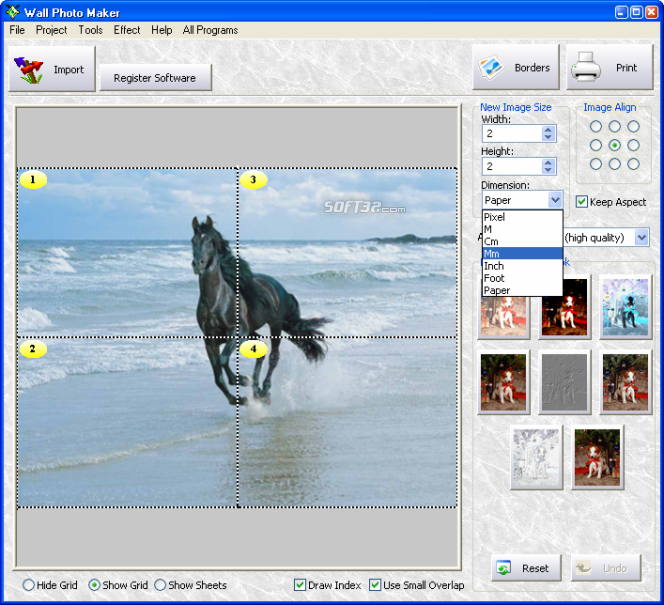Viewport: 664px width, 605px height.
Task: Choose Inch from Dimension list
Action: [523, 266]
